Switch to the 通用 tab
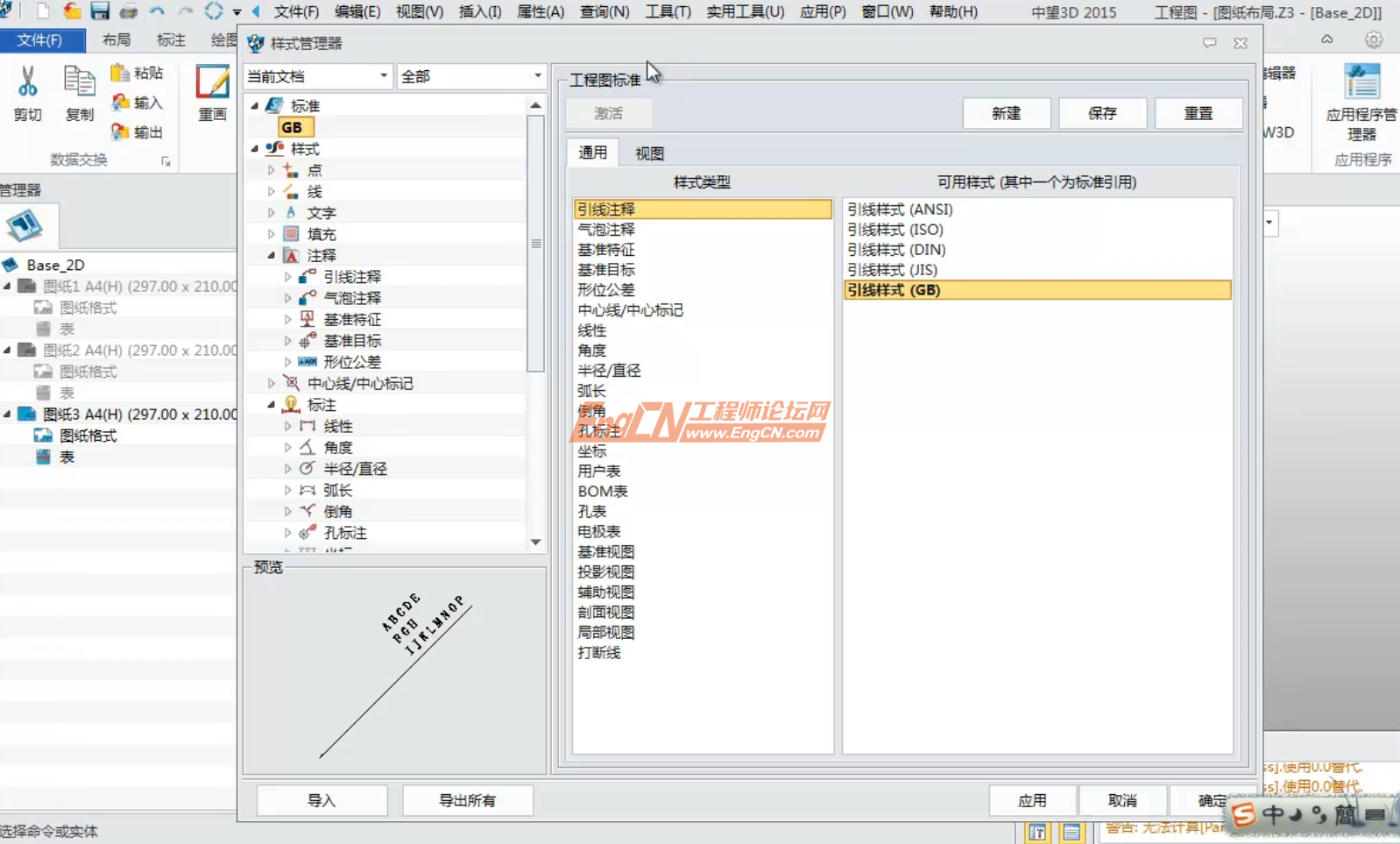 (x=593, y=152)
